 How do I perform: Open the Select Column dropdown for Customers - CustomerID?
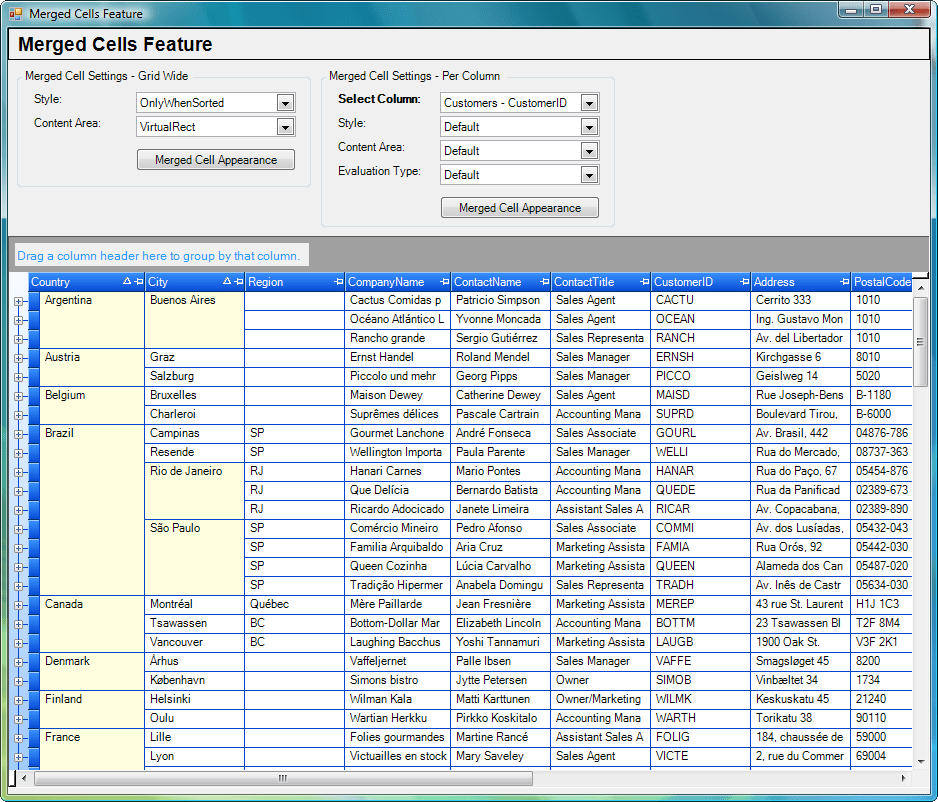589,103
